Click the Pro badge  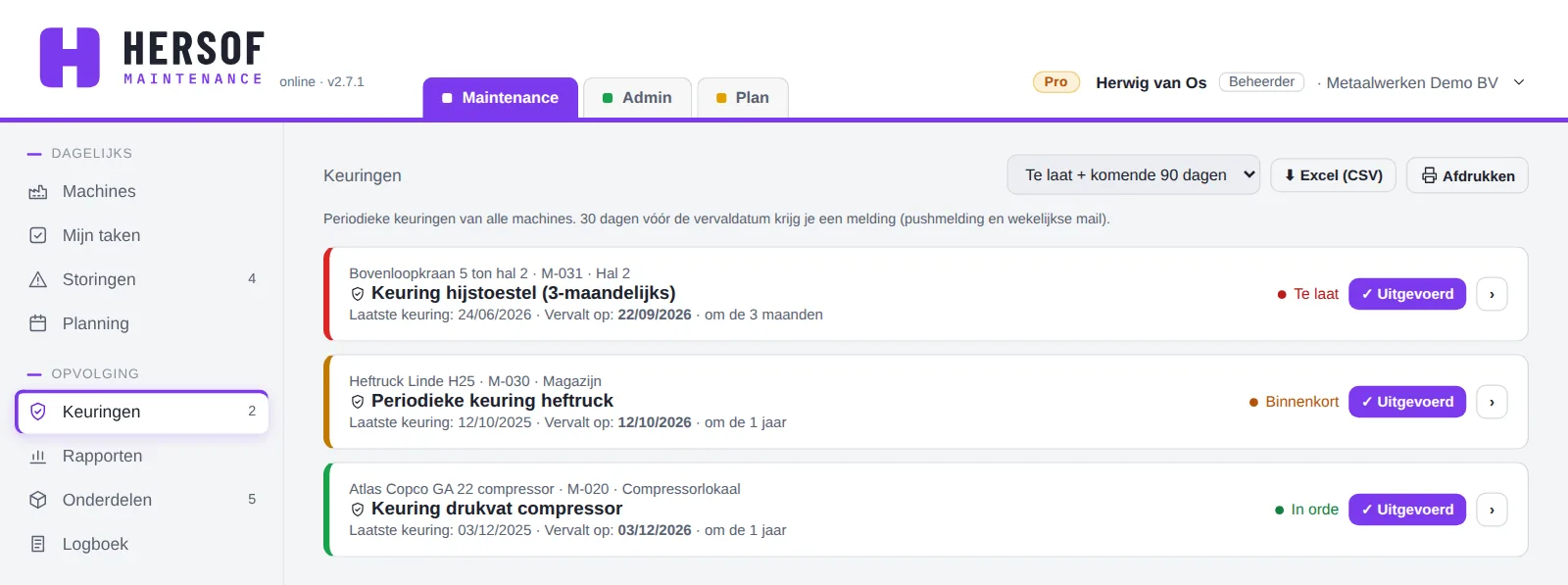pyautogui.click(x=1056, y=82)
